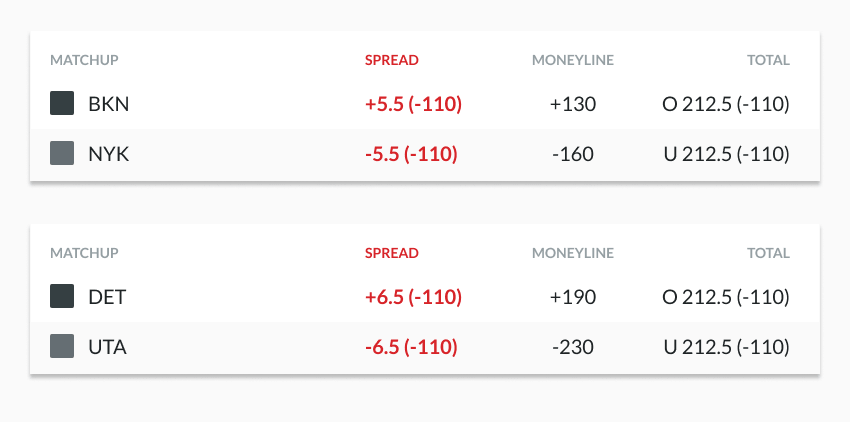This screenshot has width=850, height=422.
Task: Select BKN +5.5 spread bet
Action: tap(413, 104)
